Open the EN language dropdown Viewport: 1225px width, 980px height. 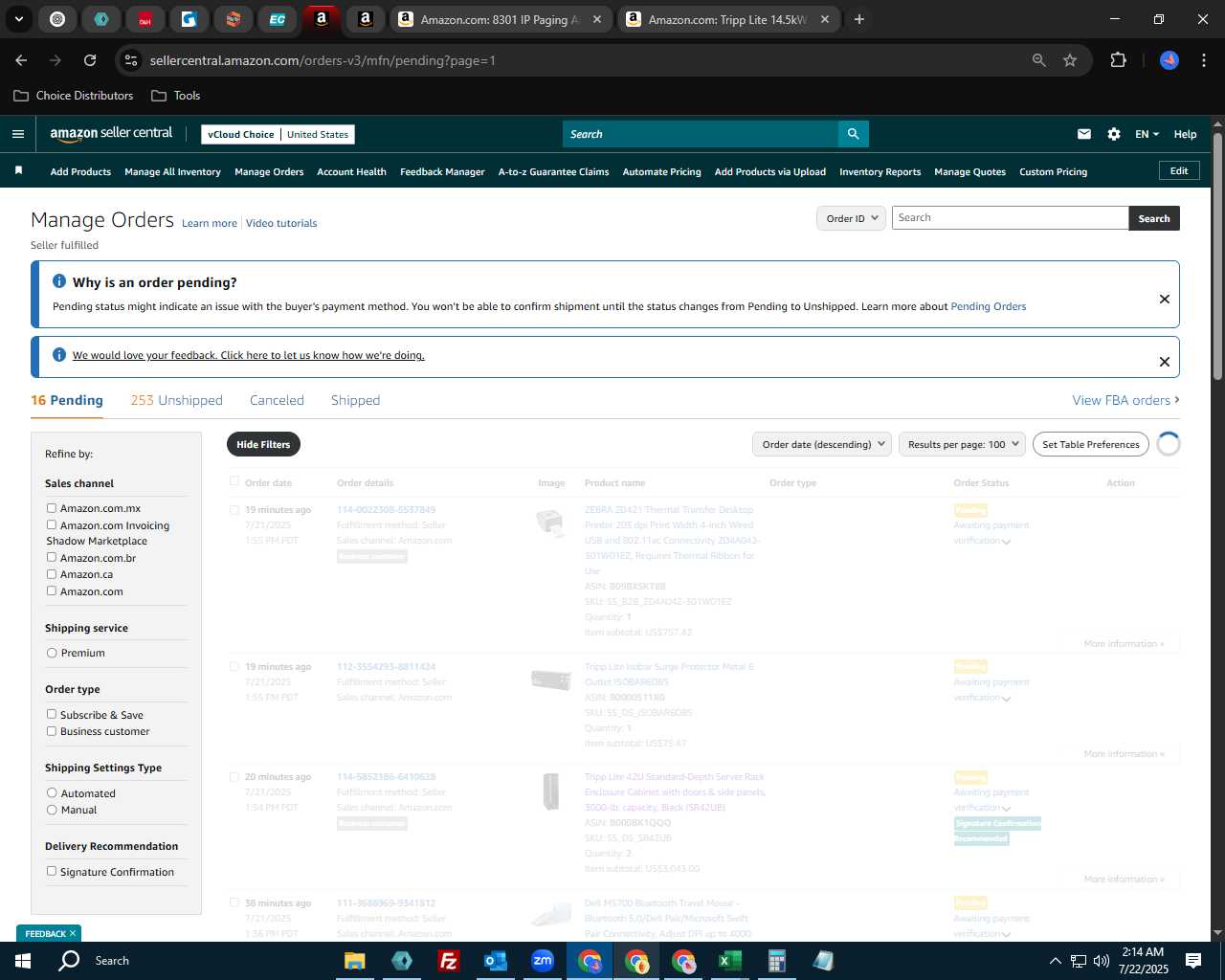1147,134
